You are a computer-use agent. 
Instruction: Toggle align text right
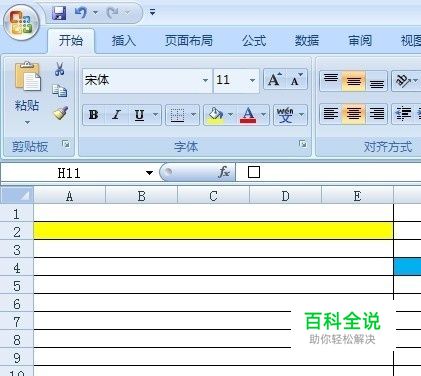(x=377, y=114)
